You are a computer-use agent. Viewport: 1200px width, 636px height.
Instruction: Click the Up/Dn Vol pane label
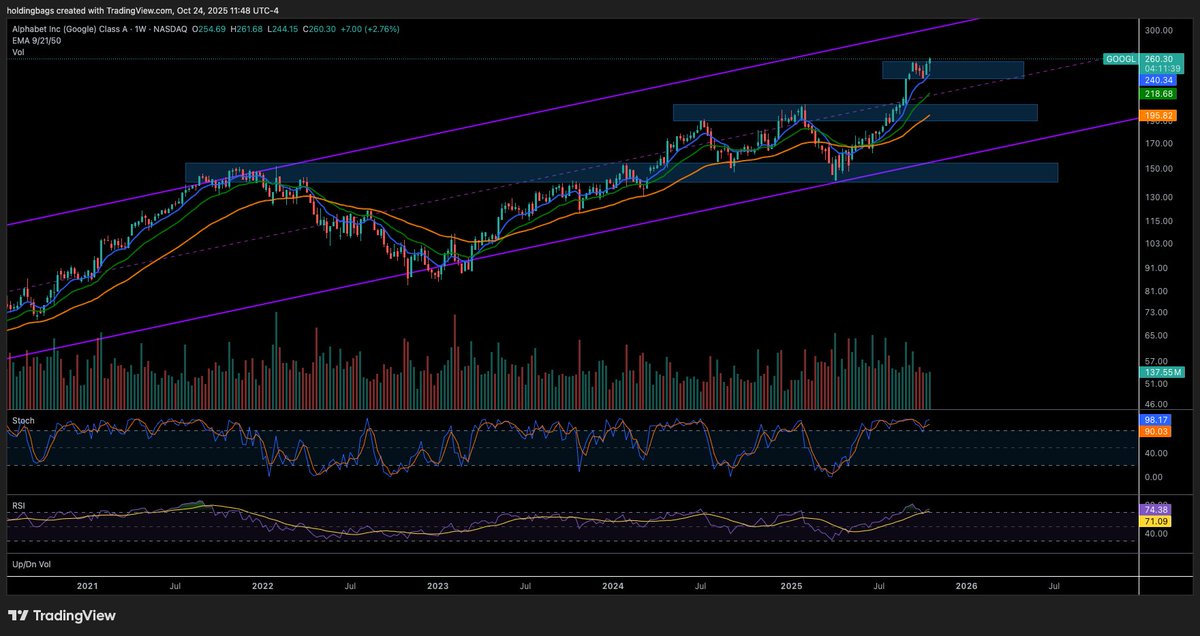[x=32, y=564]
